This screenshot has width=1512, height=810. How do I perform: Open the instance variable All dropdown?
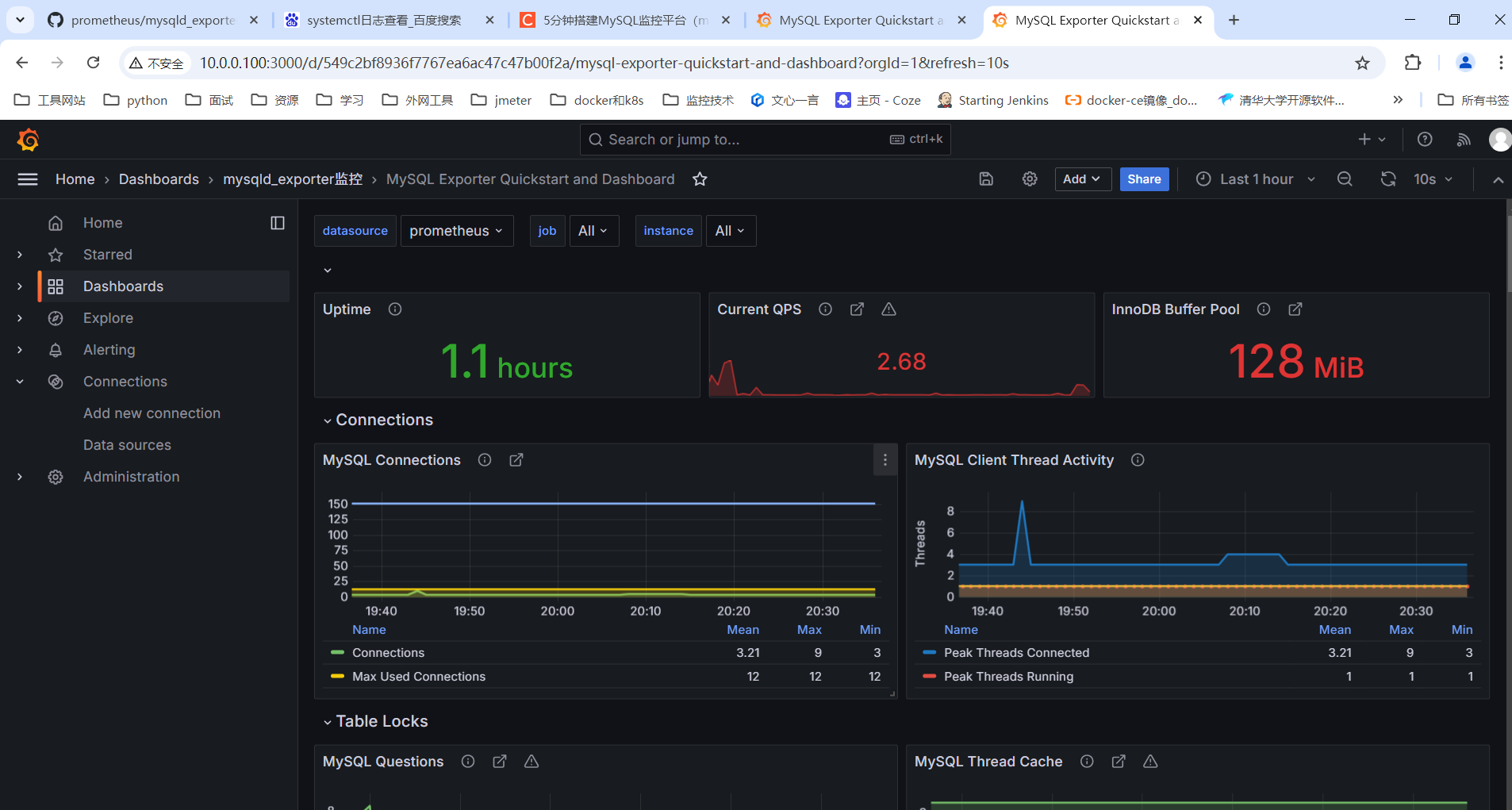click(x=731, y=231)
